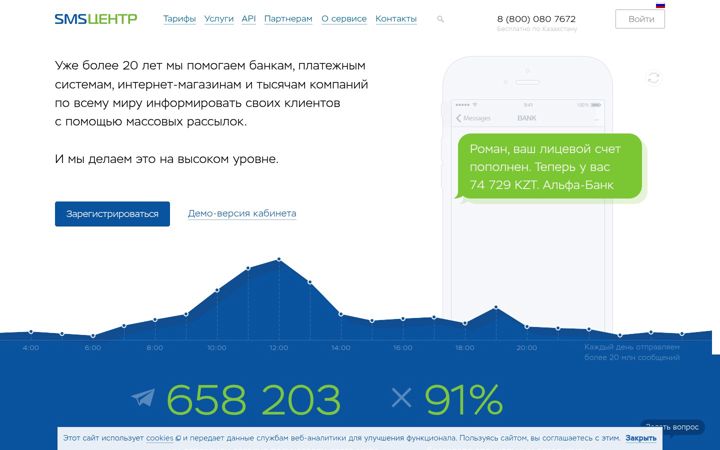Open the Демо-версия кабинета link

(x=242, y=214)
